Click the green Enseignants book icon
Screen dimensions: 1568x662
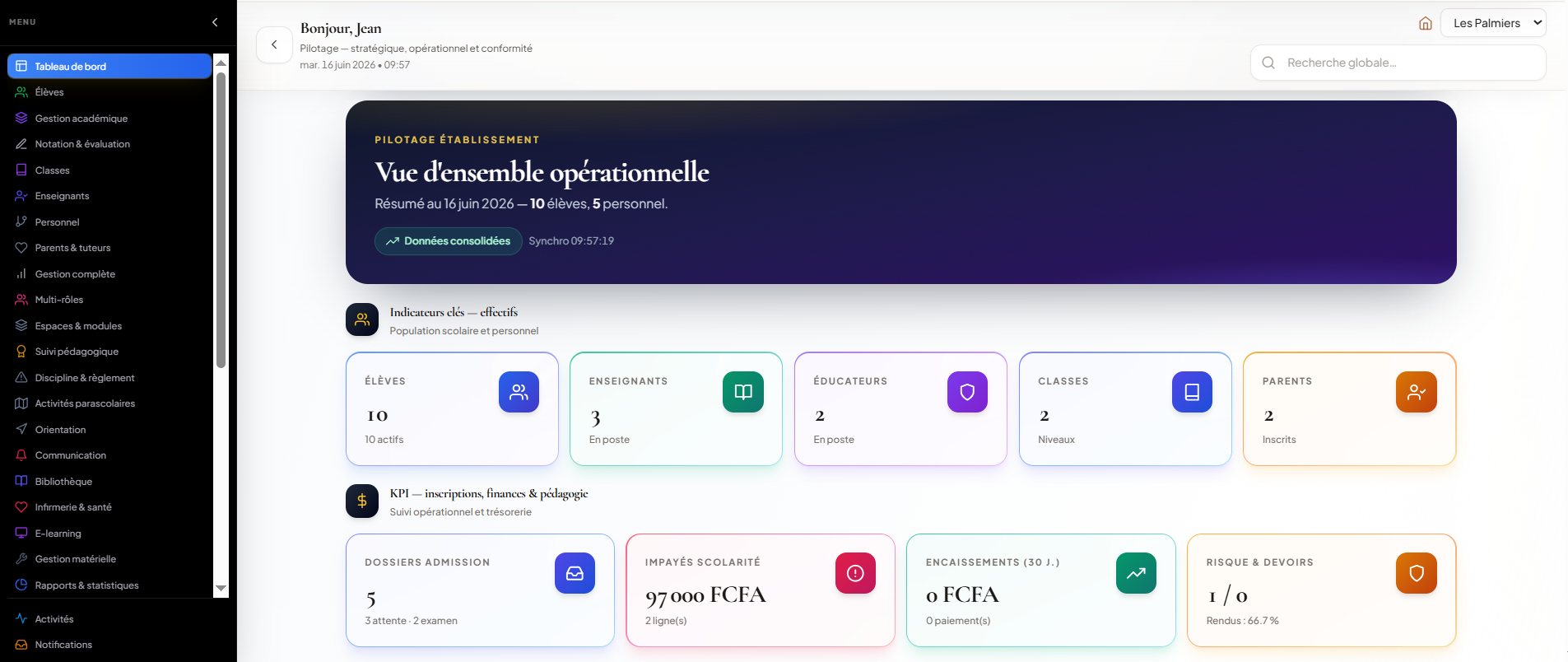pos(743,392)
